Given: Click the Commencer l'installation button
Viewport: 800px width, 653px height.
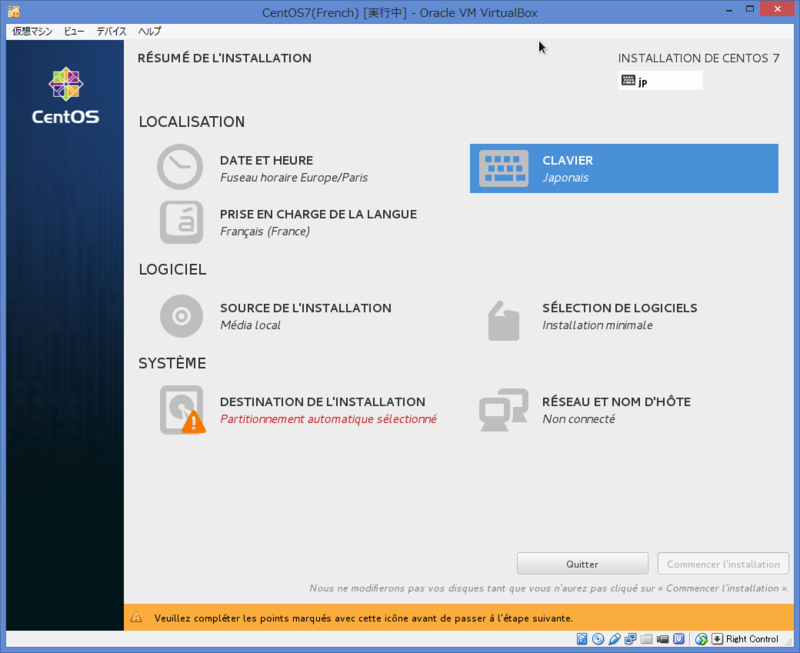Looking at the screenshot, I should pyautogui.click(x=723, y=563).
